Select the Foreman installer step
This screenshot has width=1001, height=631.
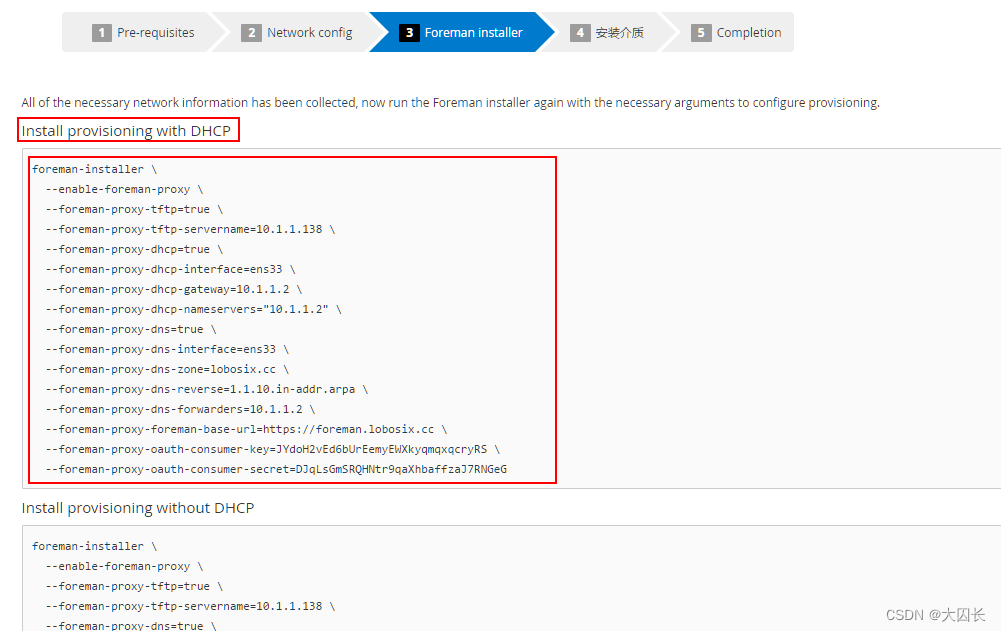pyautogui.click(x=461, y=33)
